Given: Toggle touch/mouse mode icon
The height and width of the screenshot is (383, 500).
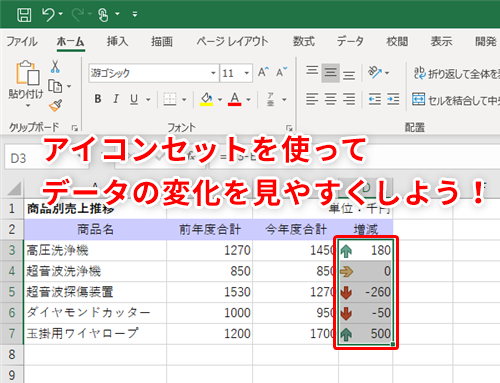Looking at the screenshot, I should 103,15.
